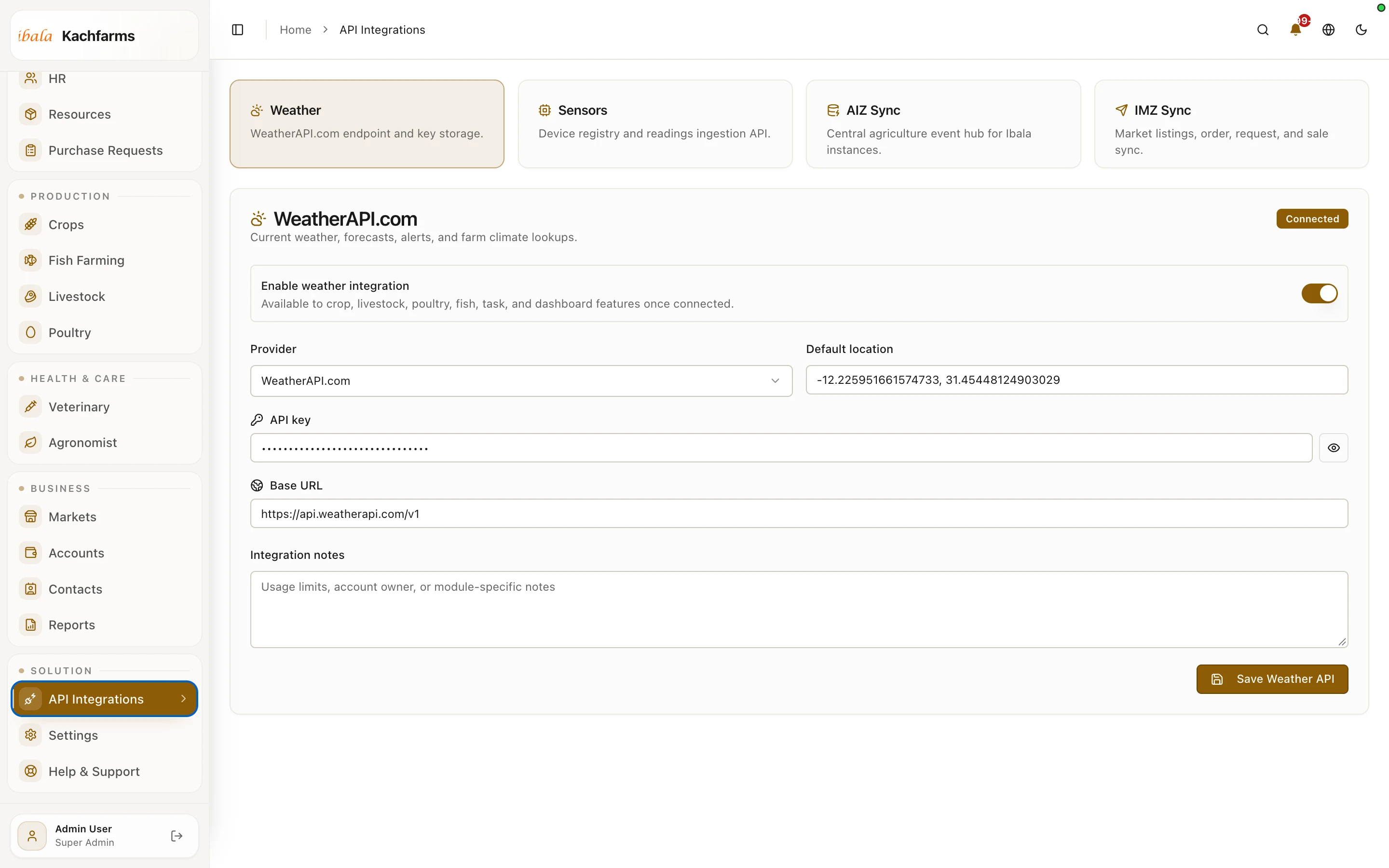Click the Enable weather integration label
This screenshot has width=1389, height=868.
pos(335,286)
